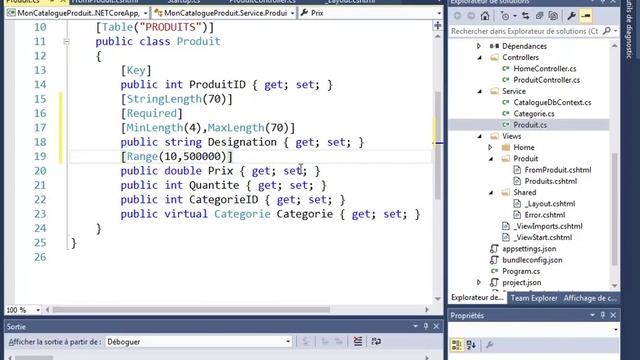Screen dimensions: 640x360
Task: Click the Sortie panel pin auto-hide icon
Action: click(426, 326)
